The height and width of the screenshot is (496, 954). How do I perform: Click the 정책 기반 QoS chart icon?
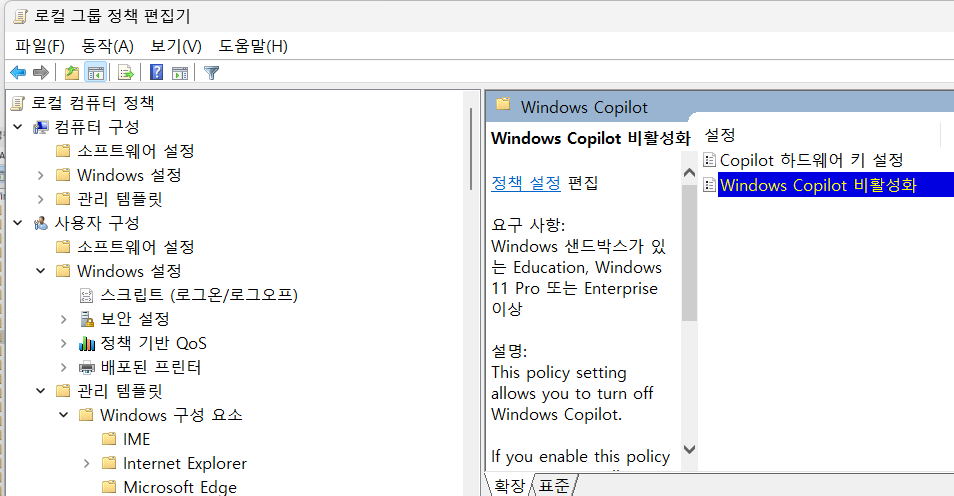87,344
